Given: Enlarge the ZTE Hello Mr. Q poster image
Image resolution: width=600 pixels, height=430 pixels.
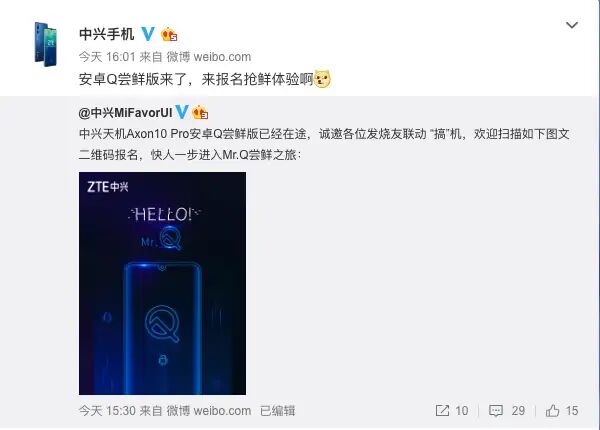Looking at the screenshot, I should coord(163,283).
